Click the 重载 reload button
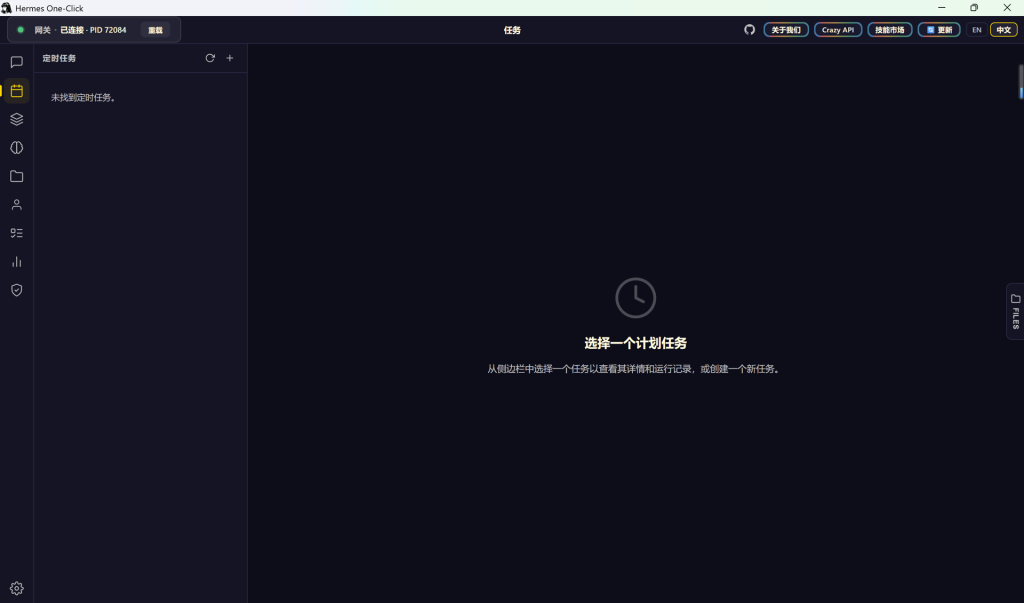The height and width of the screenshot is (603, 1024). click(x=155, y=30)
